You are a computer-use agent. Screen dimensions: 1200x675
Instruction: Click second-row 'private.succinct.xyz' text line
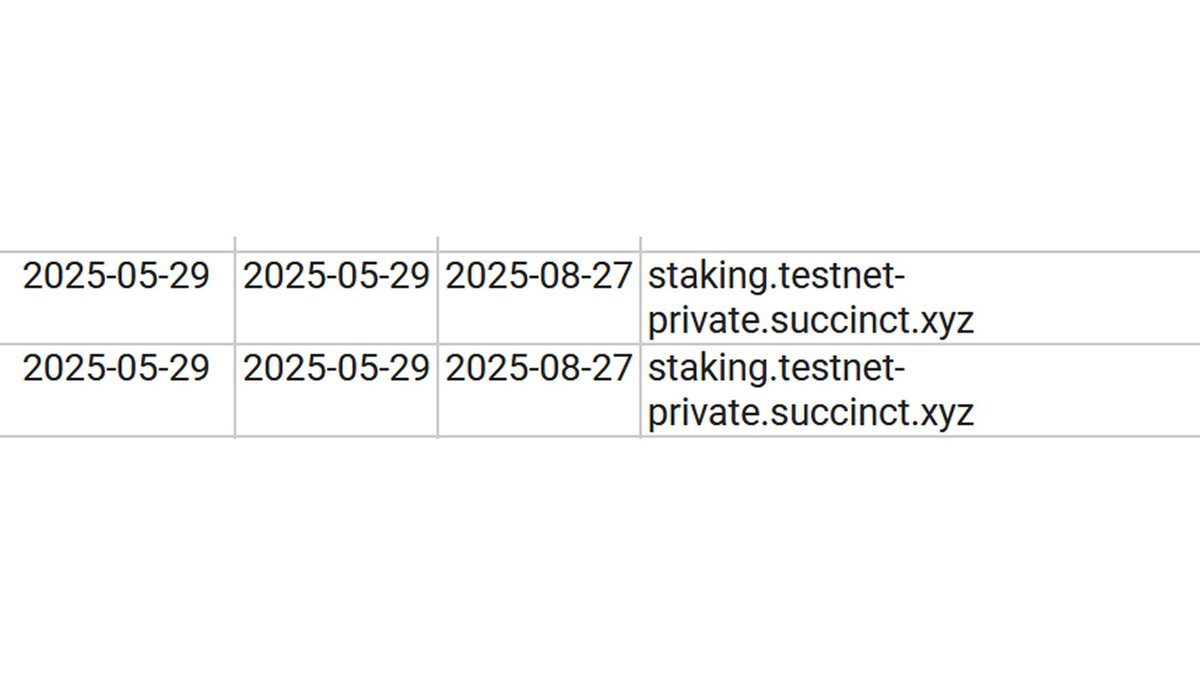coord(811,412)
